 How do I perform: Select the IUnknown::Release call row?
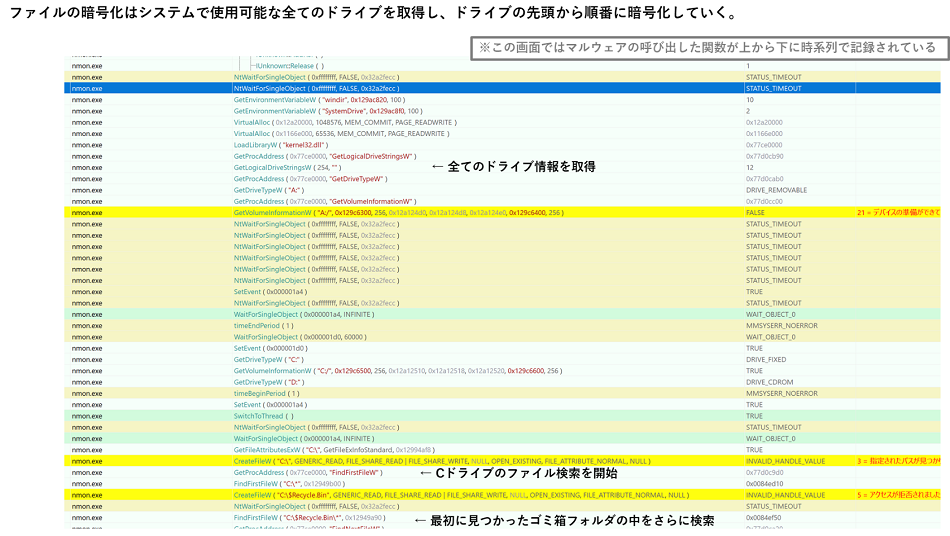click(x=502, y=66)
